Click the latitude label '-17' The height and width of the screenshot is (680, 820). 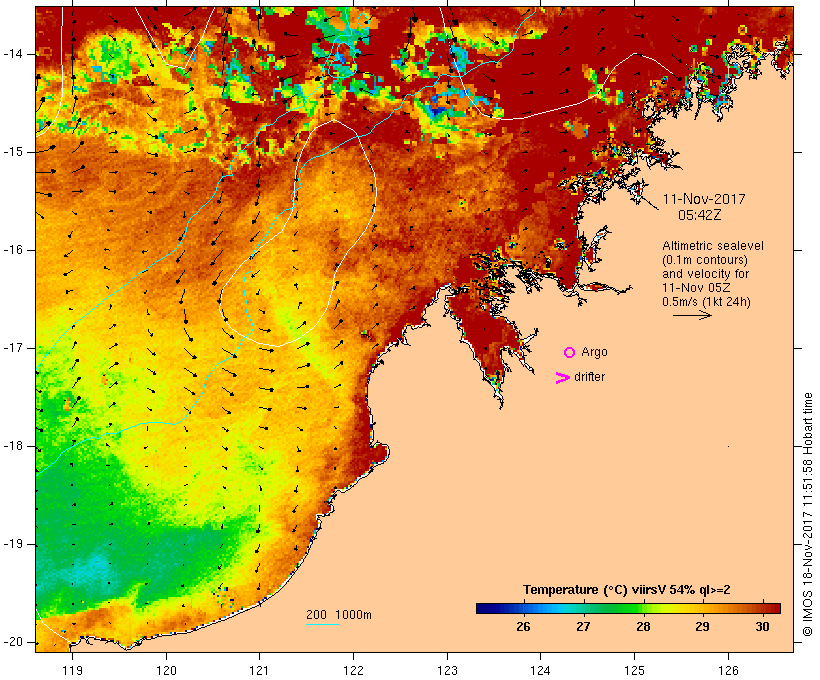click(13, 348)
